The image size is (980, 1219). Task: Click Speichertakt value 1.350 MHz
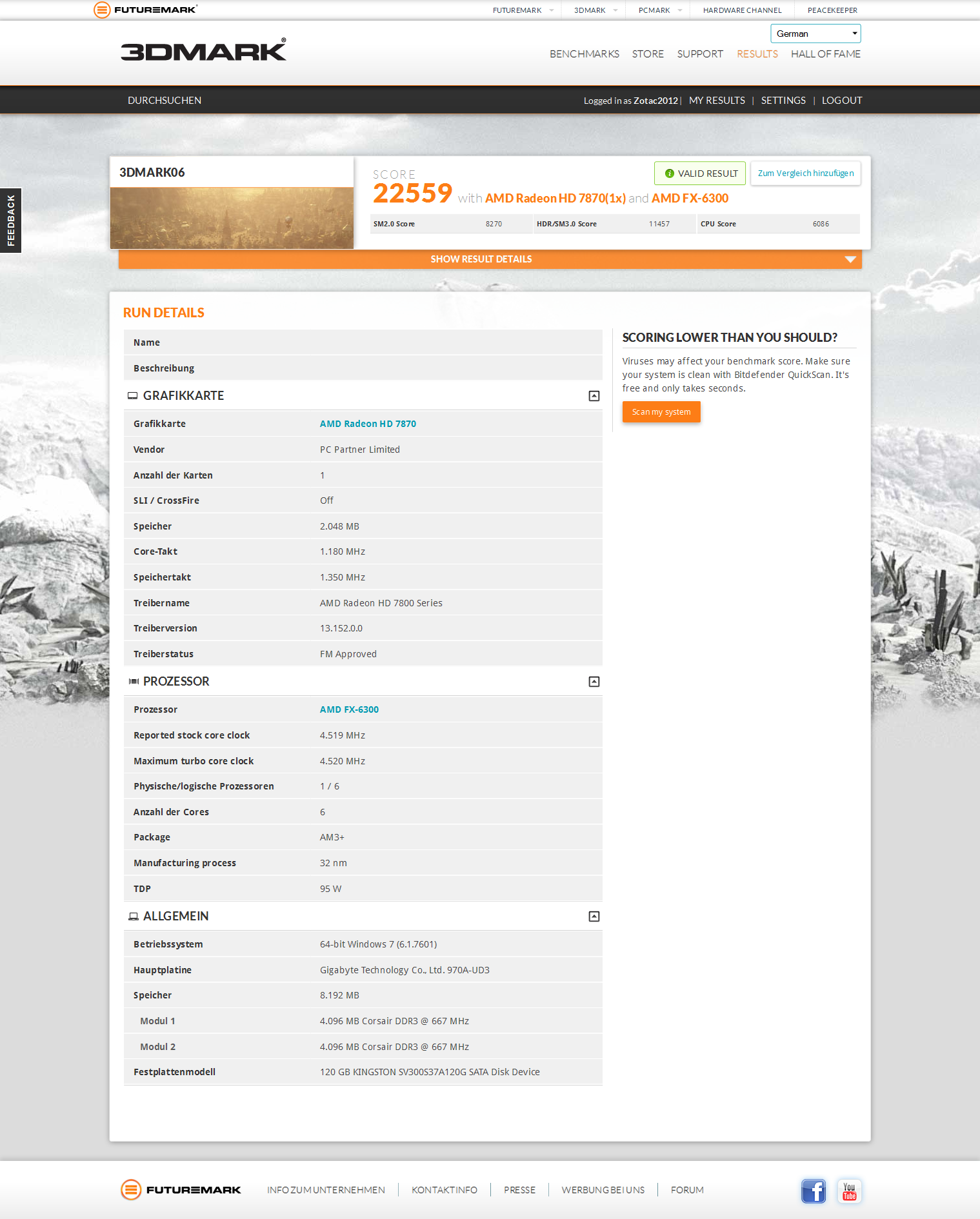coord(343,577)
